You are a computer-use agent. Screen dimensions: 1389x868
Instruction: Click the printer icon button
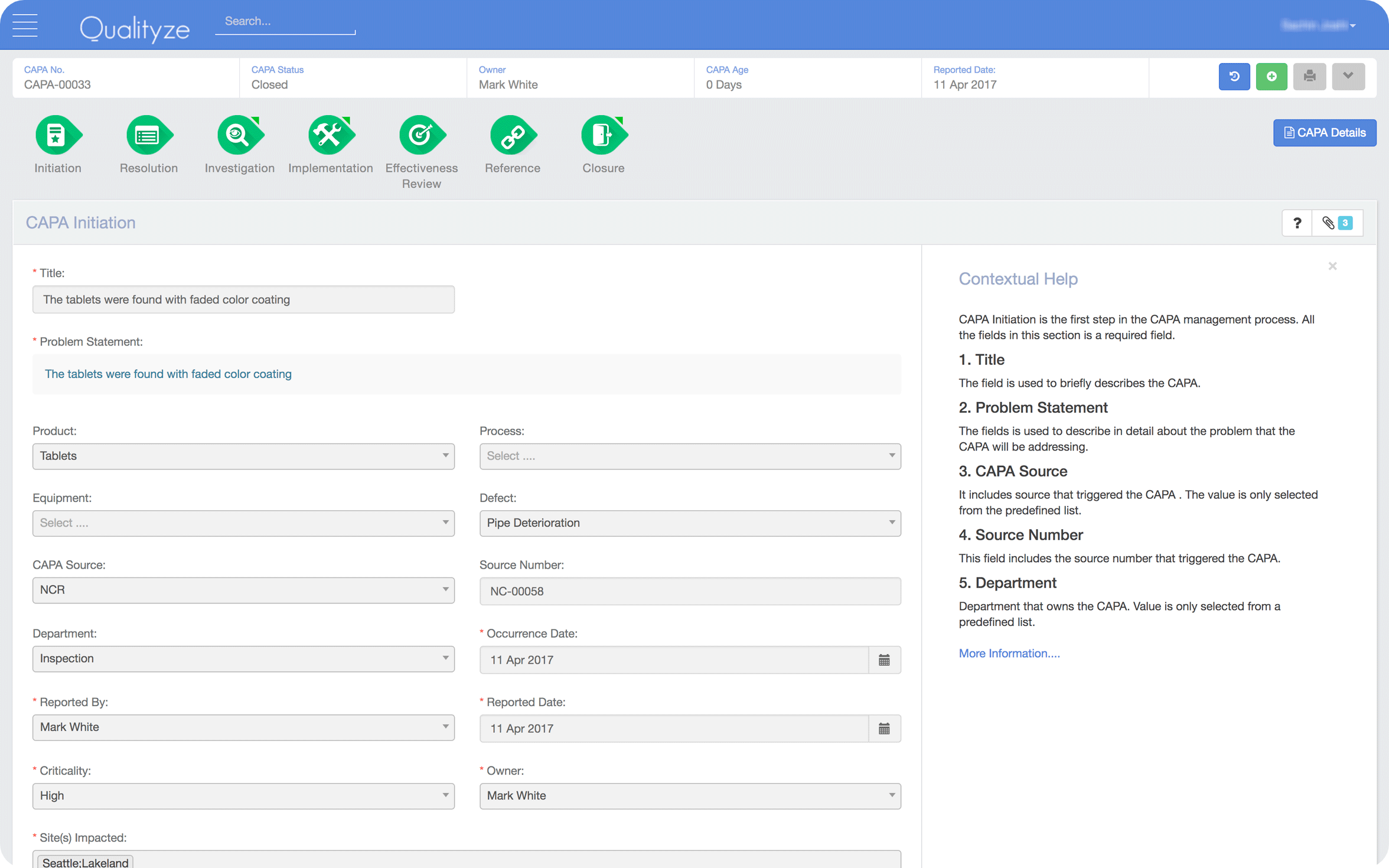click(x=1309, y=77)
